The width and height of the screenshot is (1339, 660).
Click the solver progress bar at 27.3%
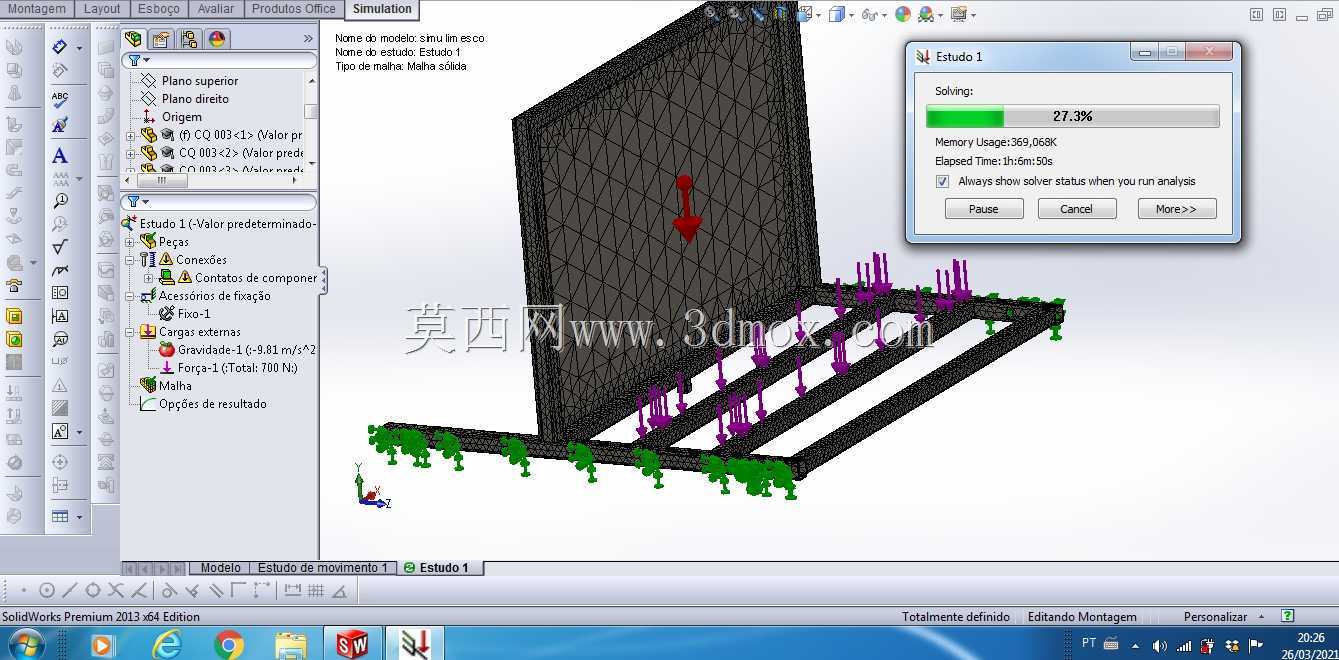coord(1072,117)
